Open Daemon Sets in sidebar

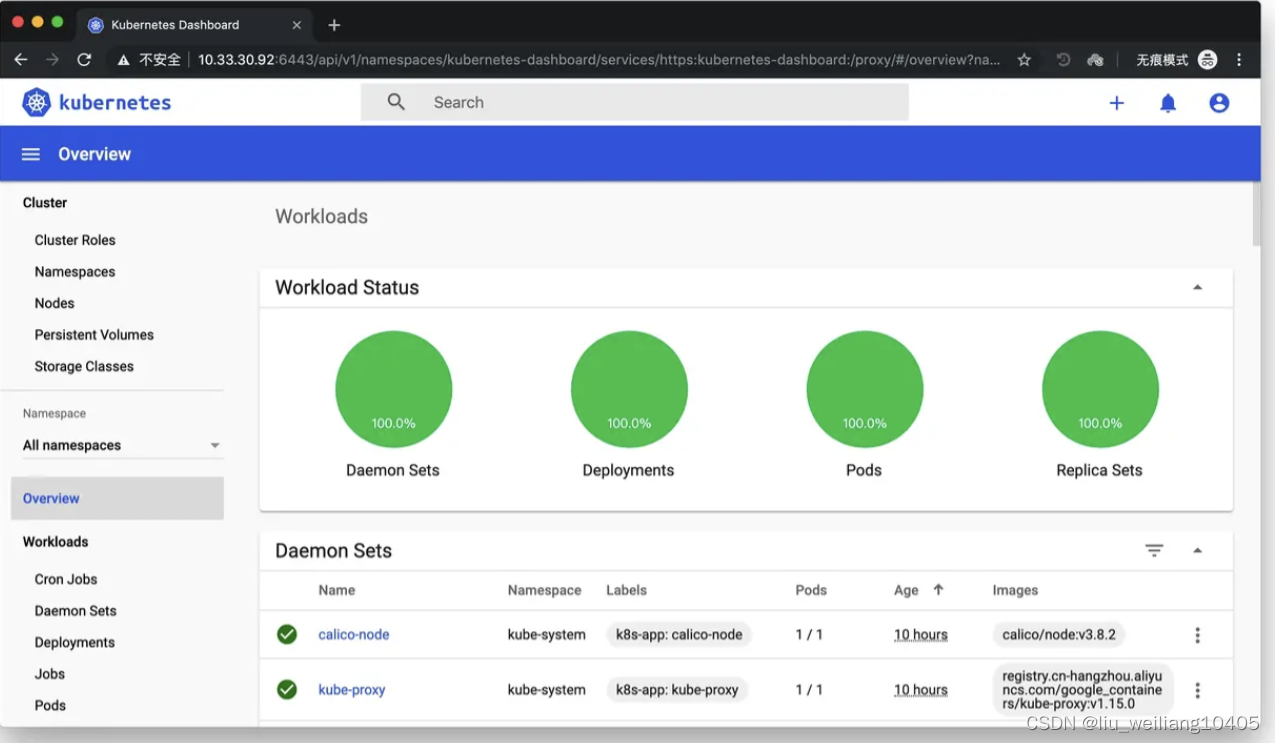[x=75, y=611]
